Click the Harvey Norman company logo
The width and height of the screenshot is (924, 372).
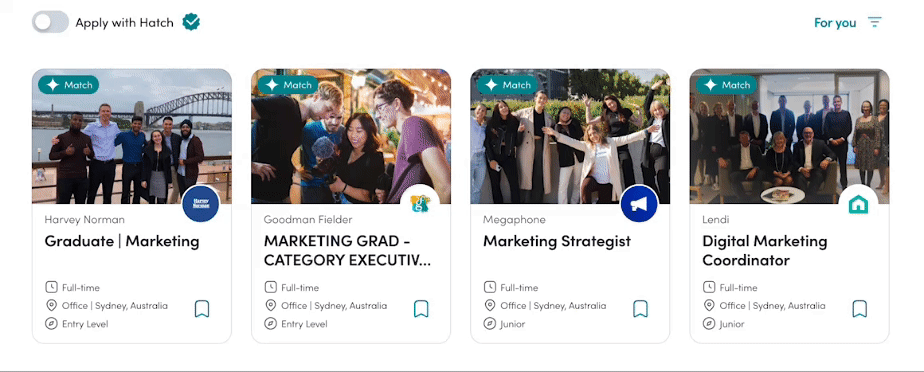point(201,204)
